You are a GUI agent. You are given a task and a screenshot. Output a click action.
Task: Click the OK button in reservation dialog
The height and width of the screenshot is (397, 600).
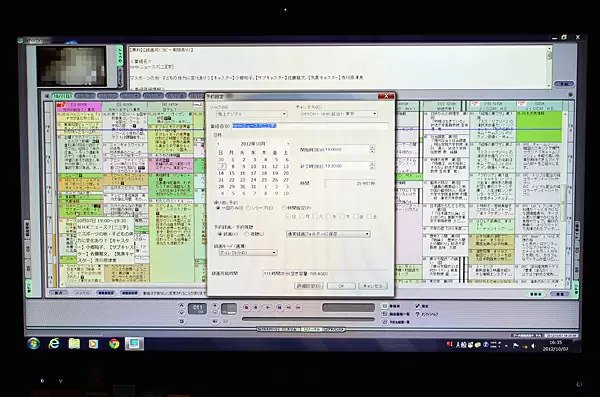(x=341, y=286)
